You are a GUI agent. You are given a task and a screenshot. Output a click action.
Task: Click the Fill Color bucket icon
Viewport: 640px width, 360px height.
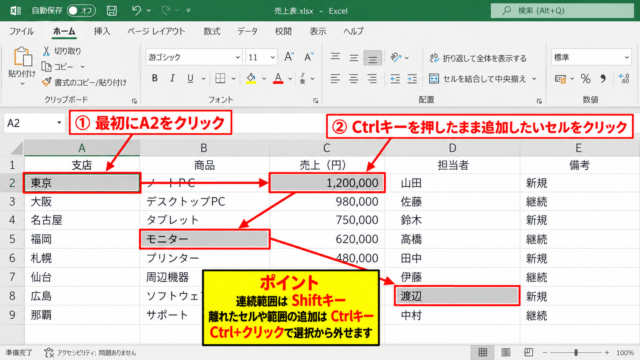(x=251, y=78)
